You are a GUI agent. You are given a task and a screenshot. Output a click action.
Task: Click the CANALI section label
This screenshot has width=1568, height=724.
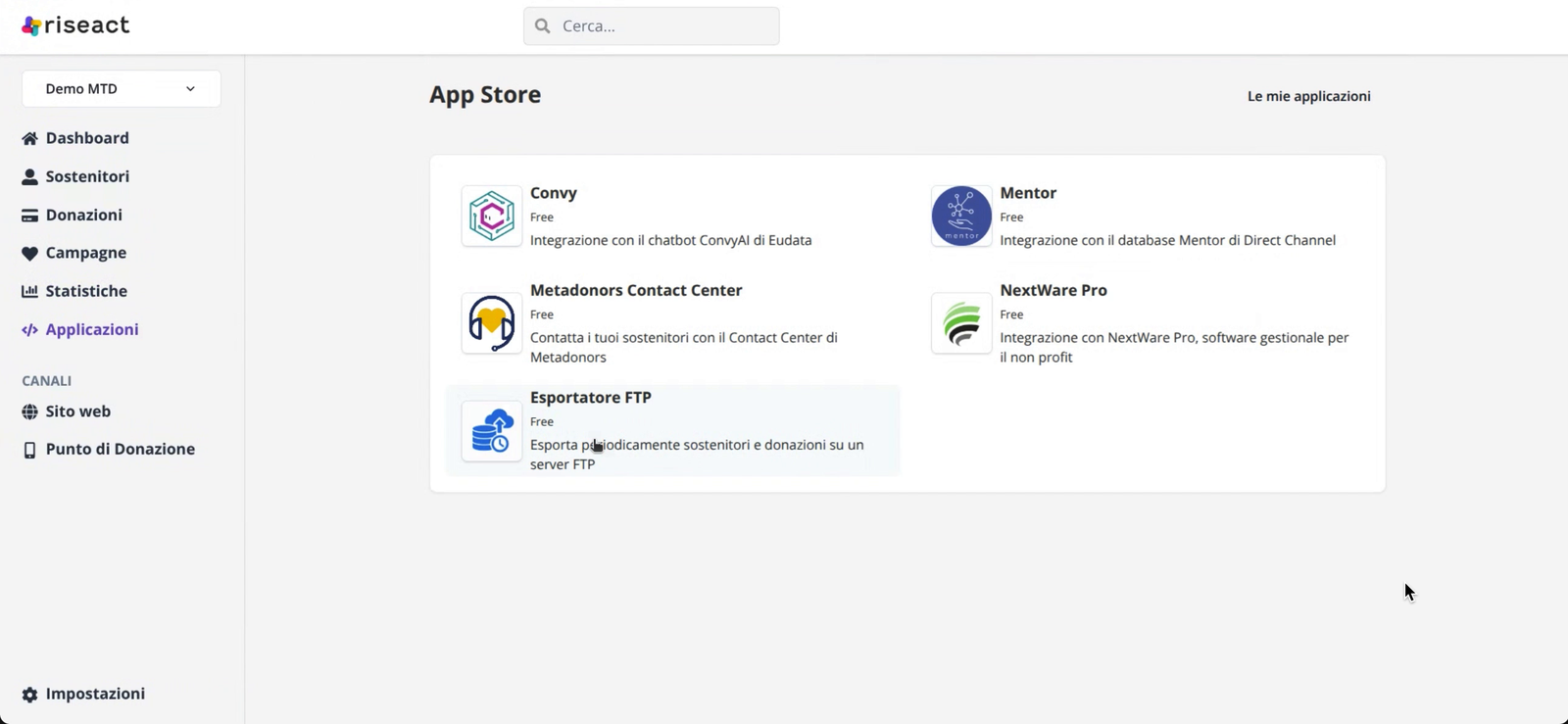point(47,381)
